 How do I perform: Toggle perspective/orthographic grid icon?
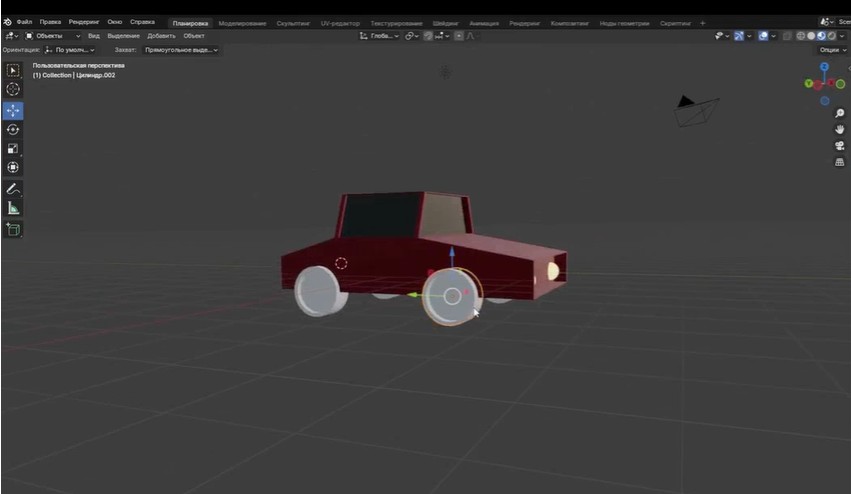pyautogui.click(x=840, y=162)
